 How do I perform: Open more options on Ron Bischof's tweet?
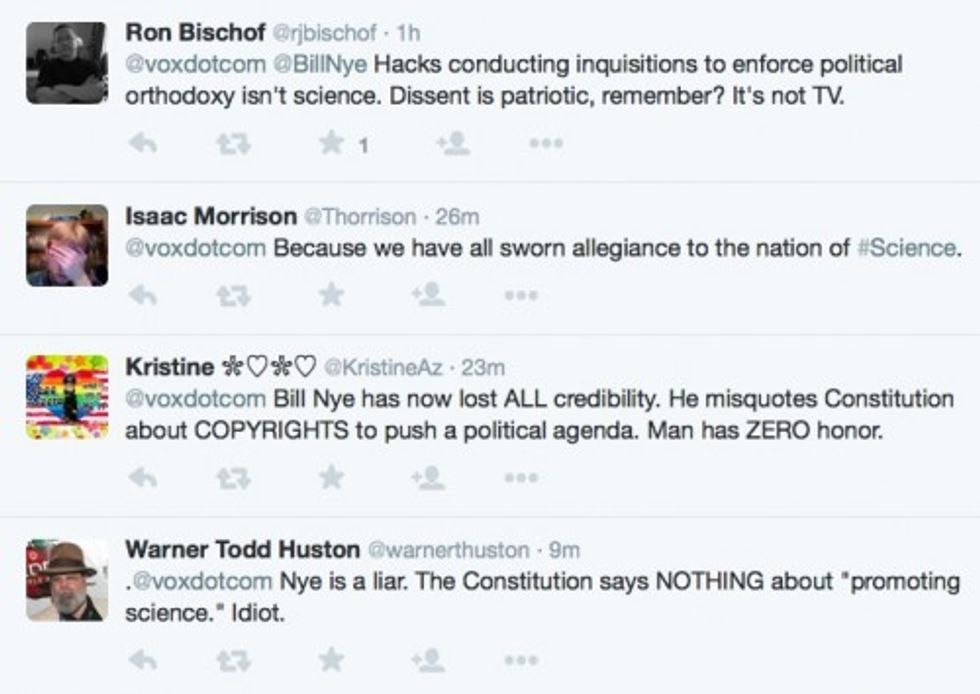point(546,145)
